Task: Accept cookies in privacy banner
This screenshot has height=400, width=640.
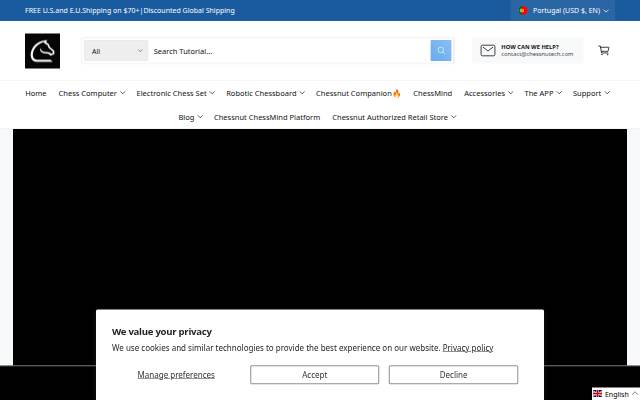Action: pyautogui.click(x=314, y=375)
